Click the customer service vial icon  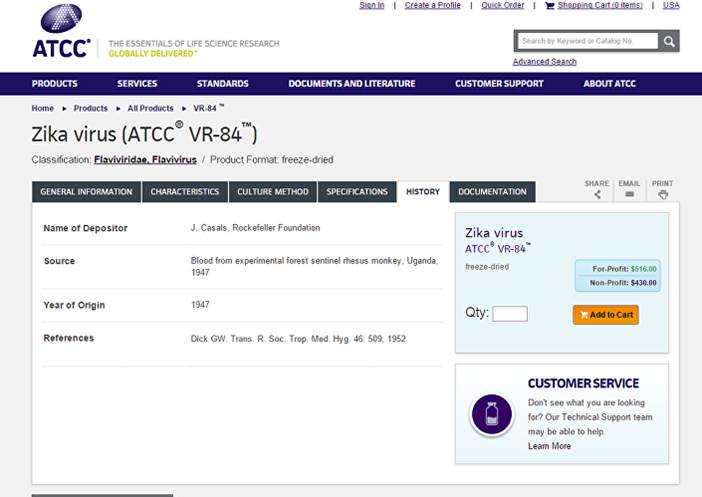point(490,413)
